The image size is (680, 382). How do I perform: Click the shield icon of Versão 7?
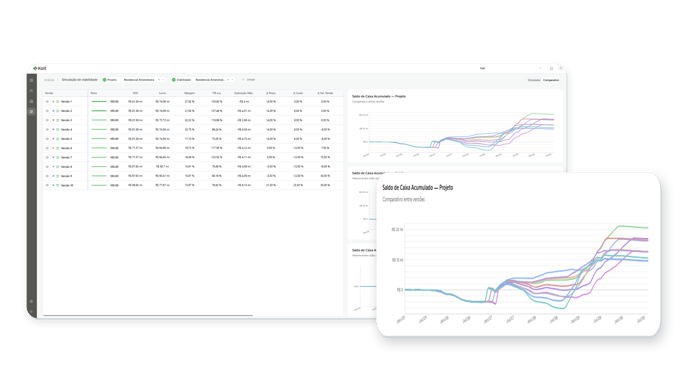[58, 157]
